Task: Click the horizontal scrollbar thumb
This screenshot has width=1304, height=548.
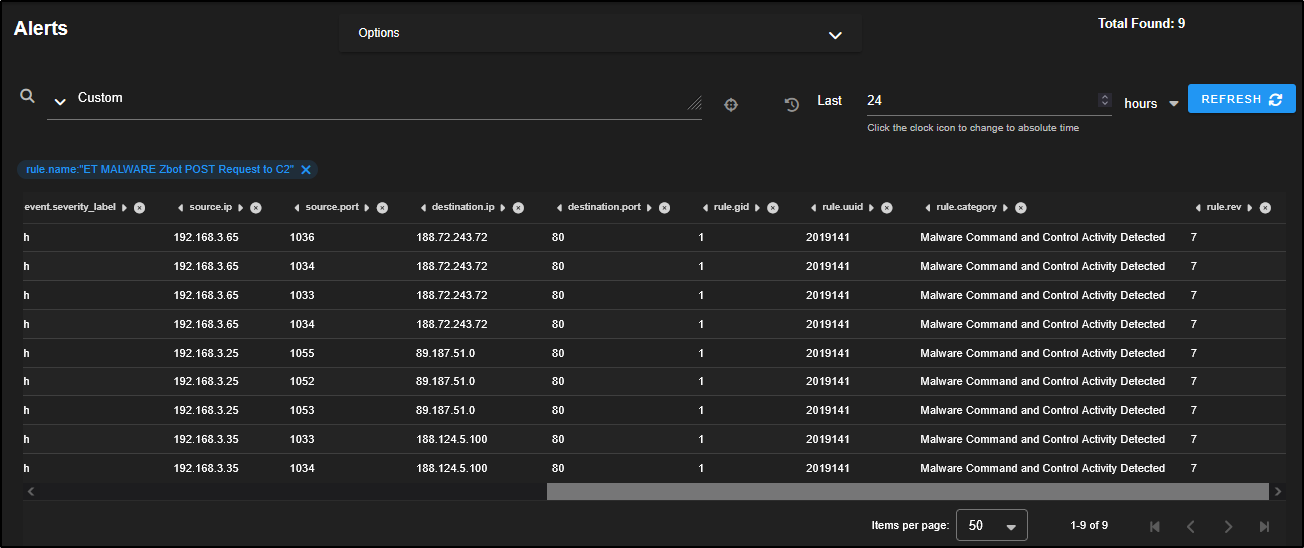Action: point(906,492)
